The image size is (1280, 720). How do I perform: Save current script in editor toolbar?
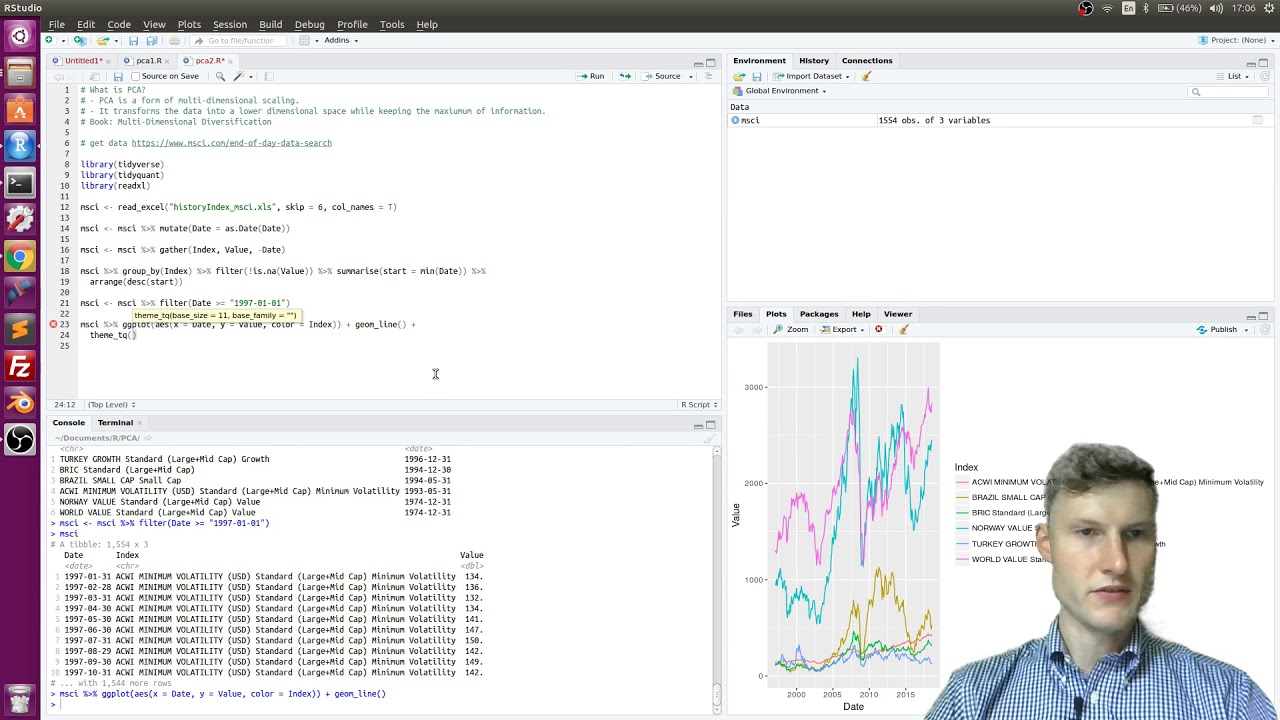click(x=117, y=76)
